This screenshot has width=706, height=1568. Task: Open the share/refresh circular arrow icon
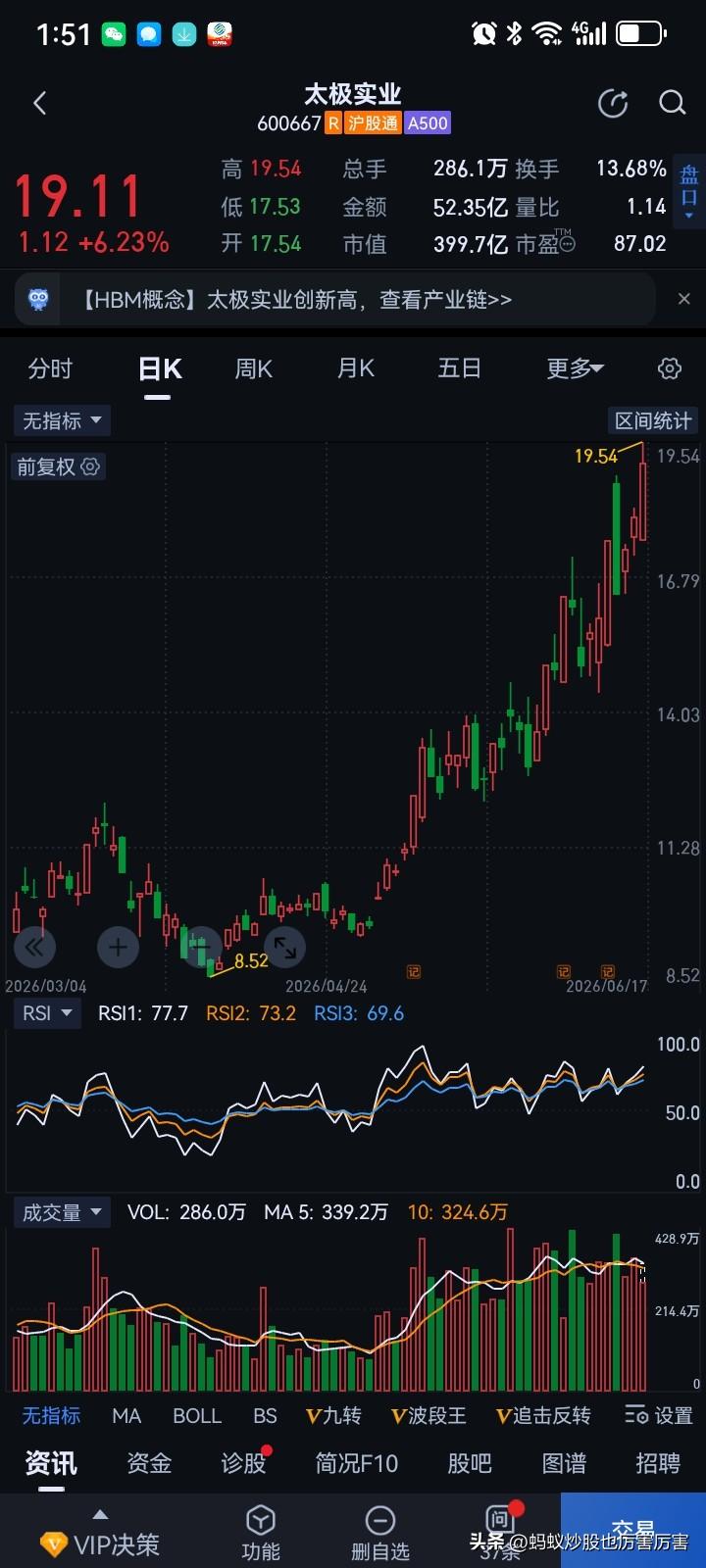coord(613,103)
